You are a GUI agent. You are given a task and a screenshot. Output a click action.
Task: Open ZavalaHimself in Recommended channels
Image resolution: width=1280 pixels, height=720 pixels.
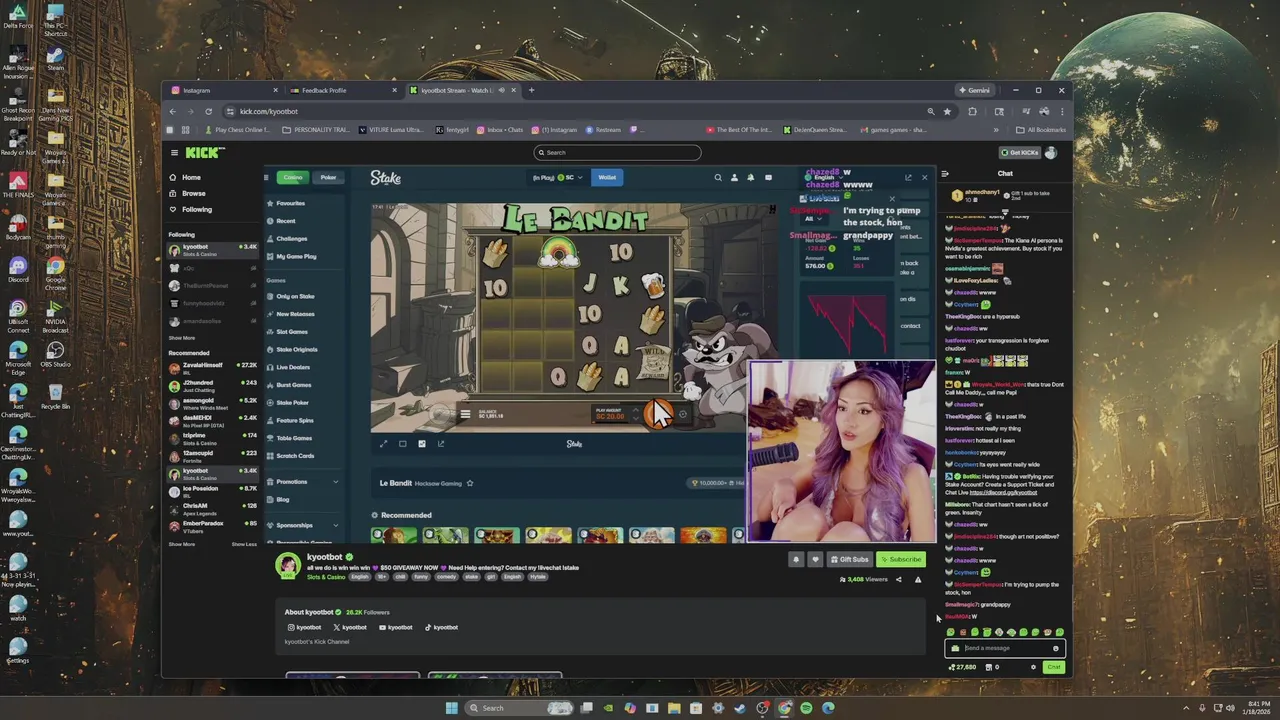click(x=213, y=367)
